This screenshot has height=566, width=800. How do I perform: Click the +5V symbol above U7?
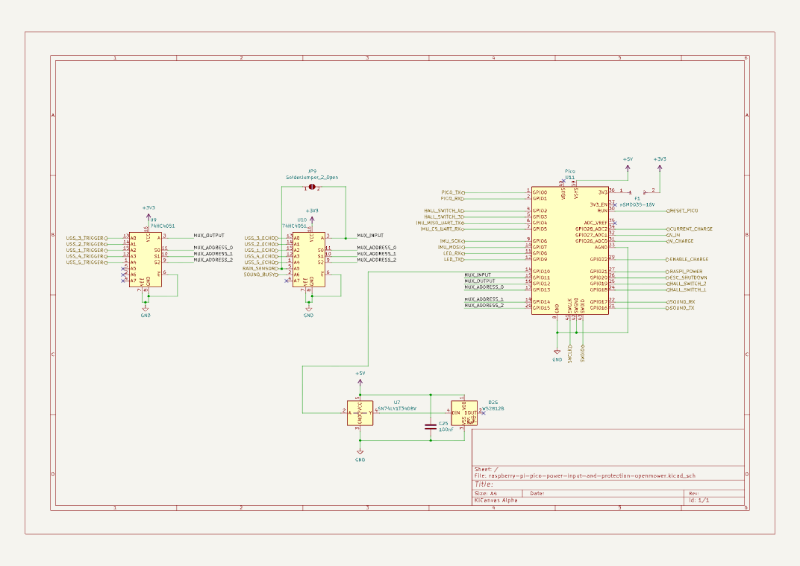point(360,375)
